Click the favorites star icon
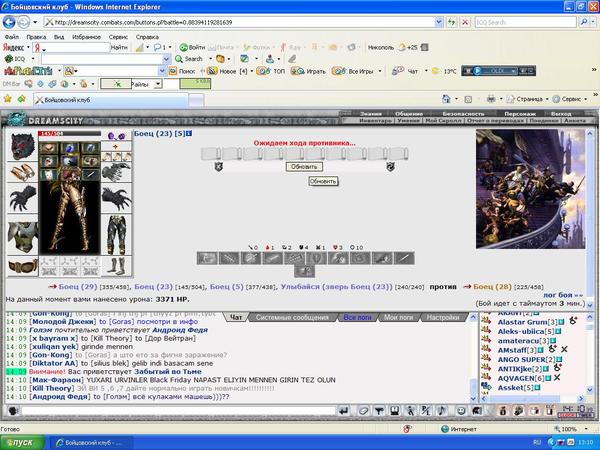Image resolution: width=600 pixels, height=450 pixels. (x=8, y=99)
